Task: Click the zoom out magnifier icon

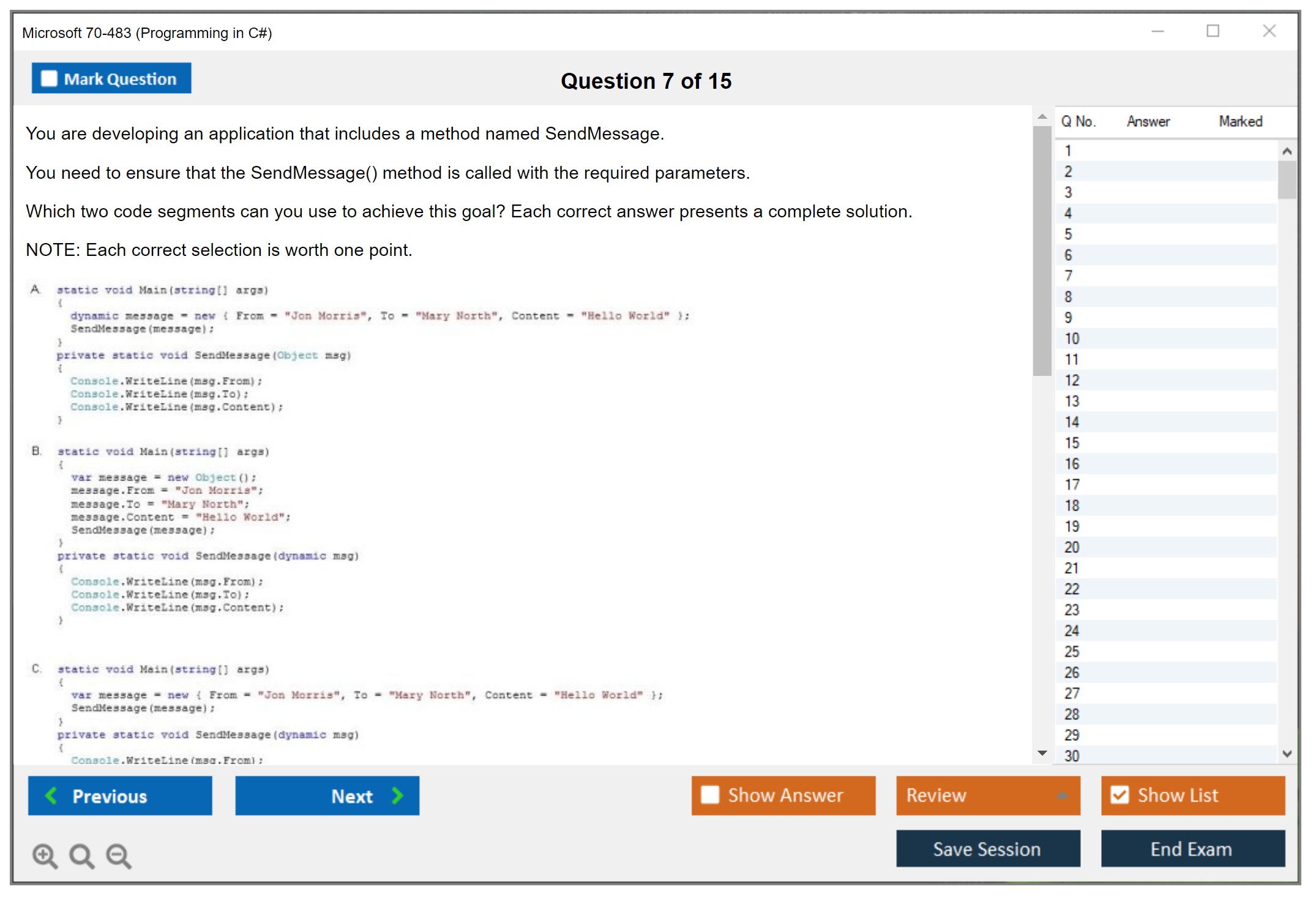Action: click(118, 855)
